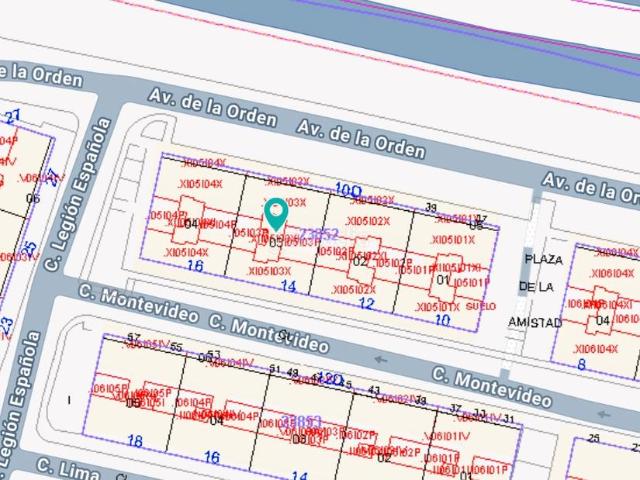
Task: Click the C. Lima street label
Action: pos(58,468)
